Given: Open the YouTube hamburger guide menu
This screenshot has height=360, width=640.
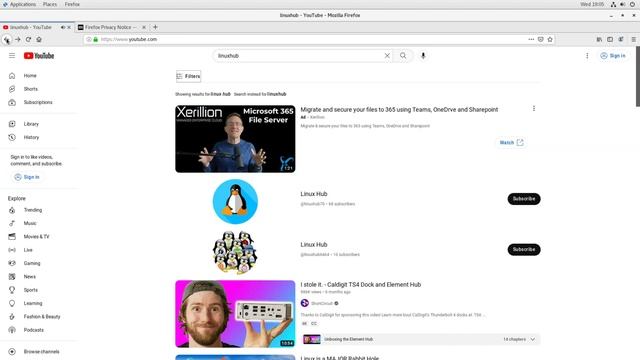Looking at the screenshot, I should [x=12, y=56].
